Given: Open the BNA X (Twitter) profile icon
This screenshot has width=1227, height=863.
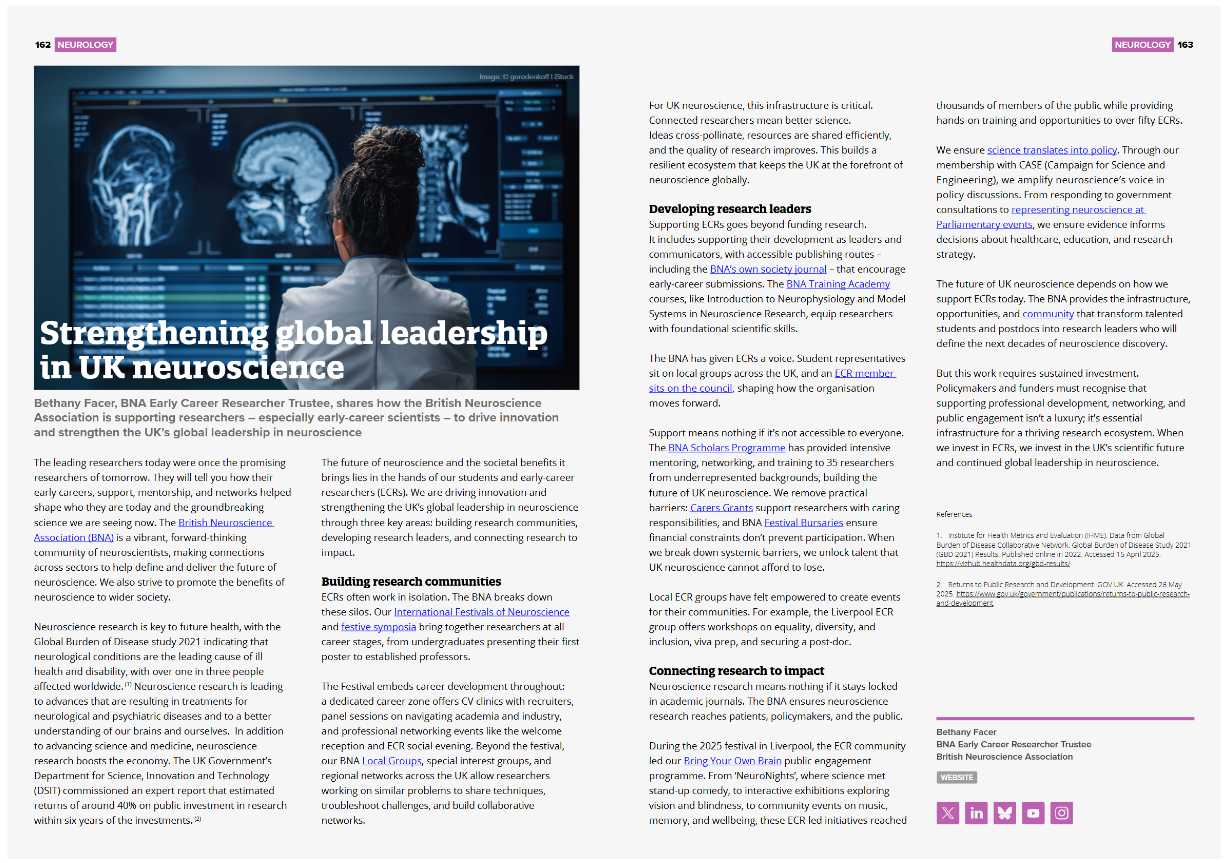Looking at the screenshot, I should pos(947,813).
